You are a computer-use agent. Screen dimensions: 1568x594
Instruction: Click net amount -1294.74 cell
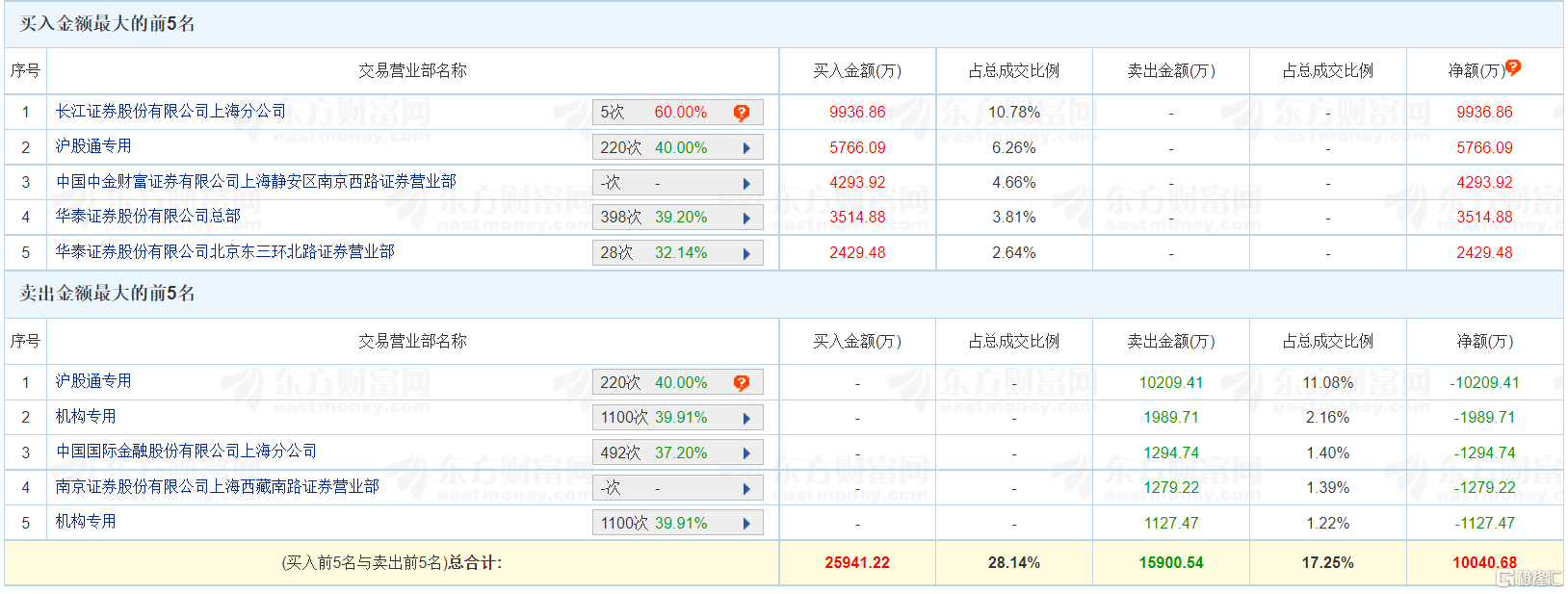[1485, 453]
